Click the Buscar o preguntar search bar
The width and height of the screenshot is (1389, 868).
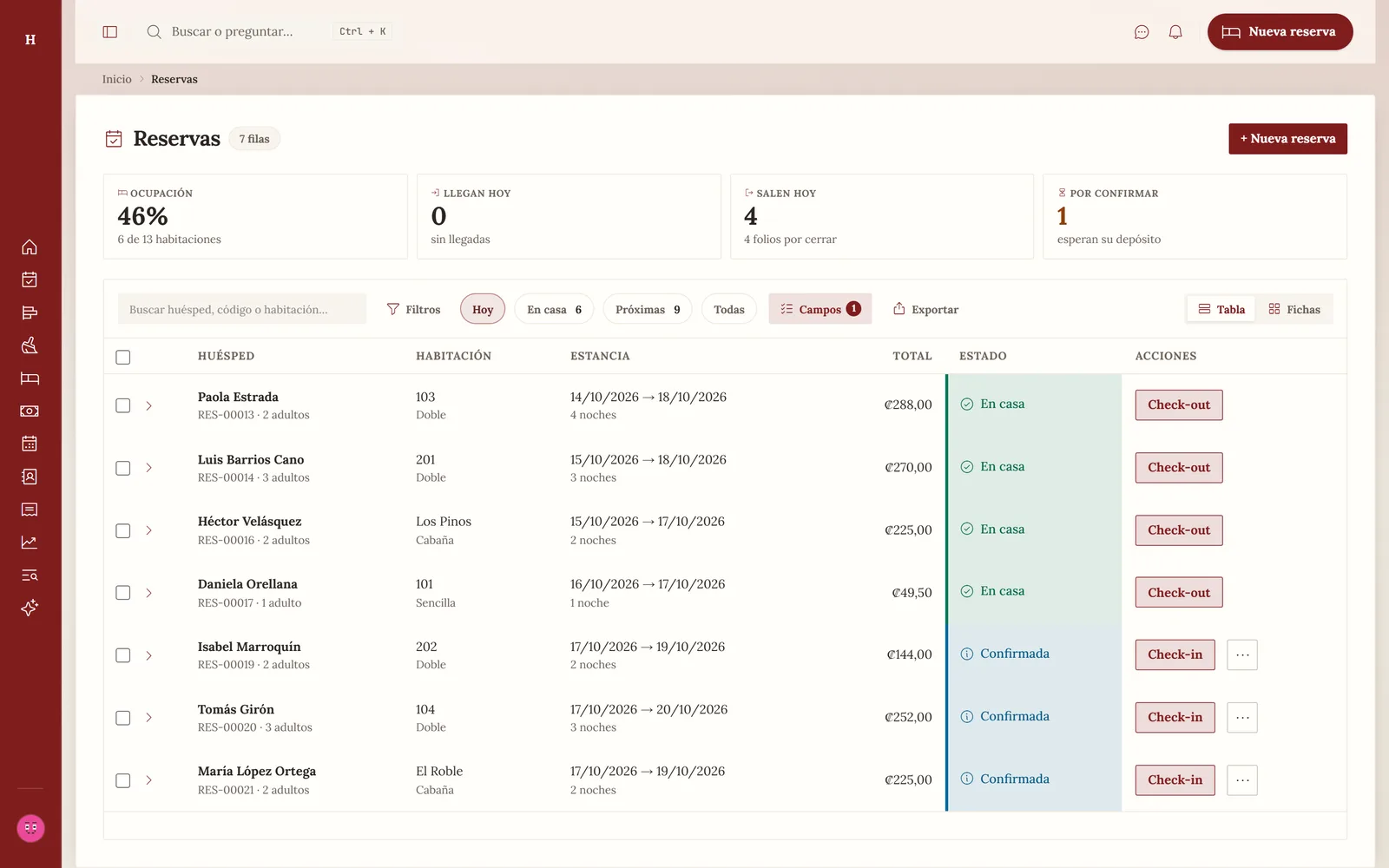269,32
